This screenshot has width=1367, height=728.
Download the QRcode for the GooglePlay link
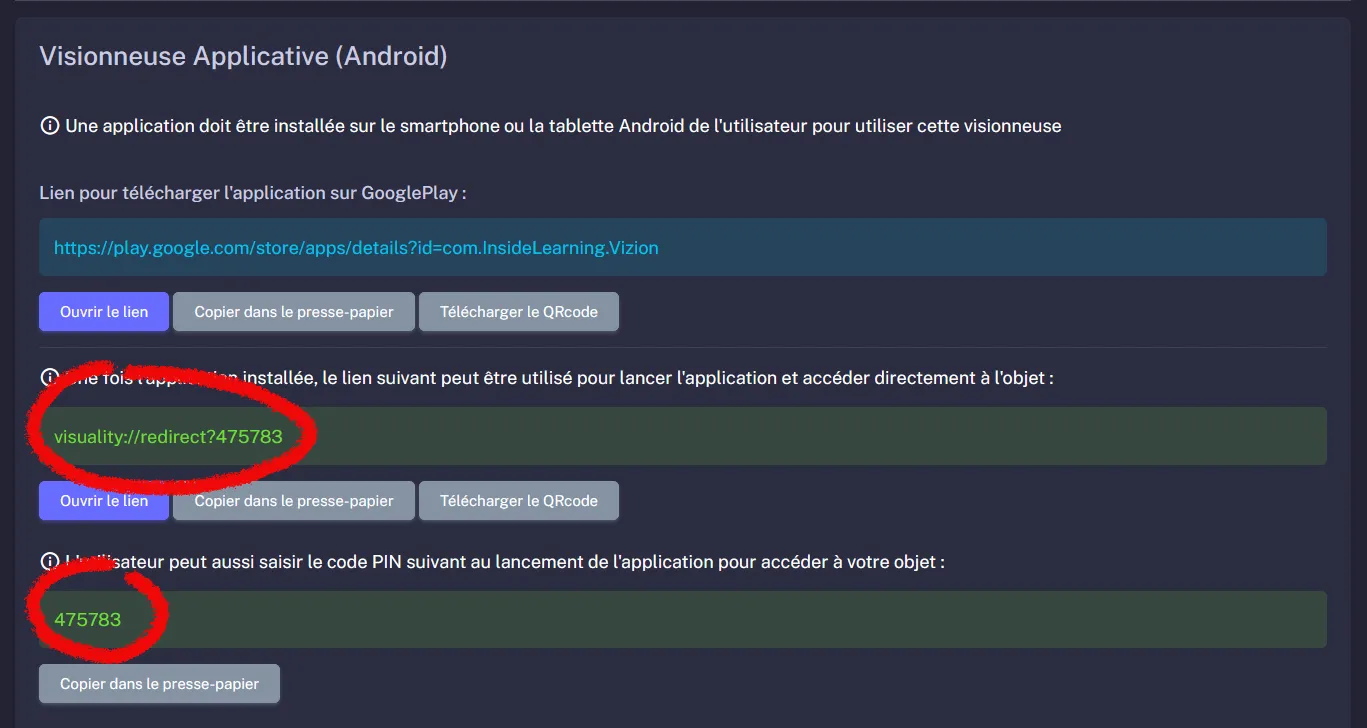tap(518, 311)
